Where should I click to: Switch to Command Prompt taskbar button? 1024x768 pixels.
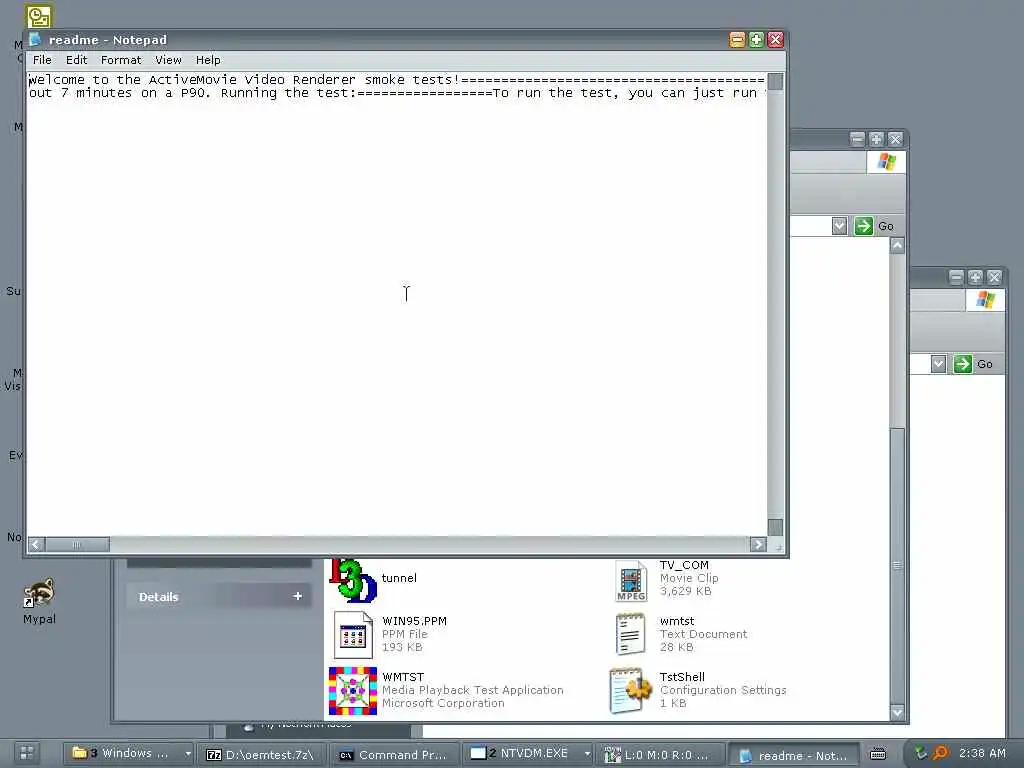pos(394,754)
